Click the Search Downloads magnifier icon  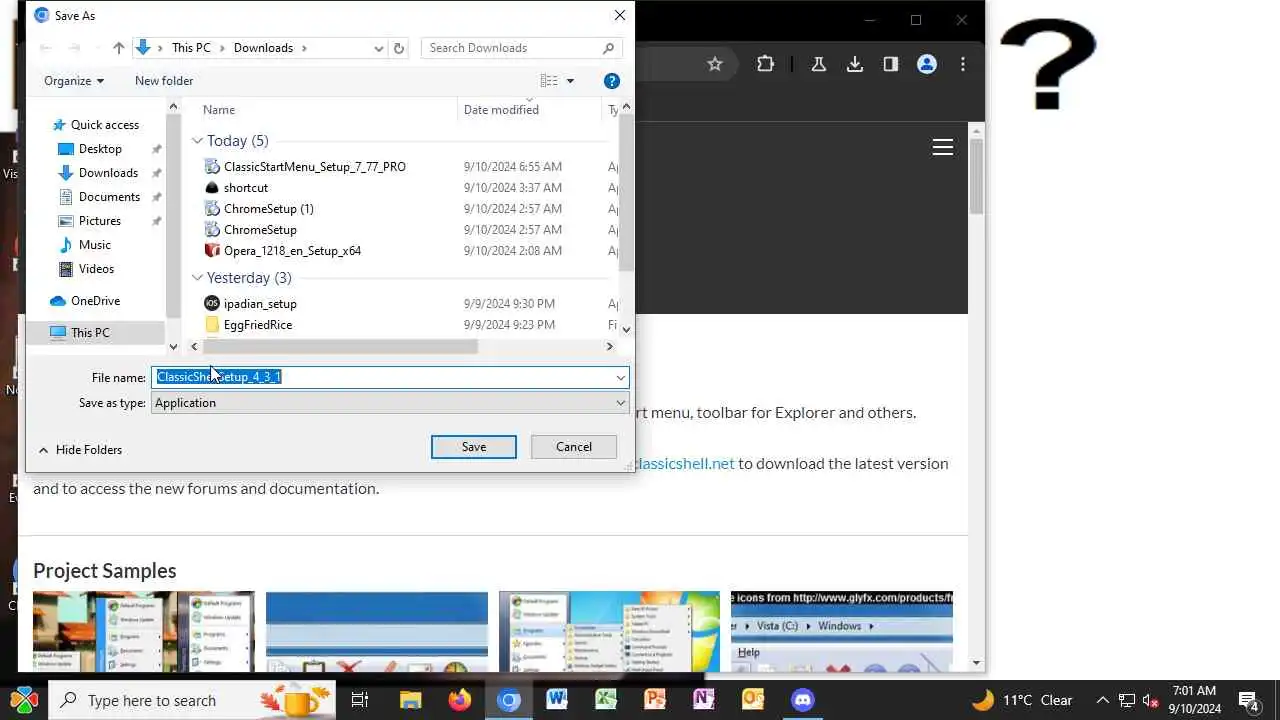click(x=608, y=48)
